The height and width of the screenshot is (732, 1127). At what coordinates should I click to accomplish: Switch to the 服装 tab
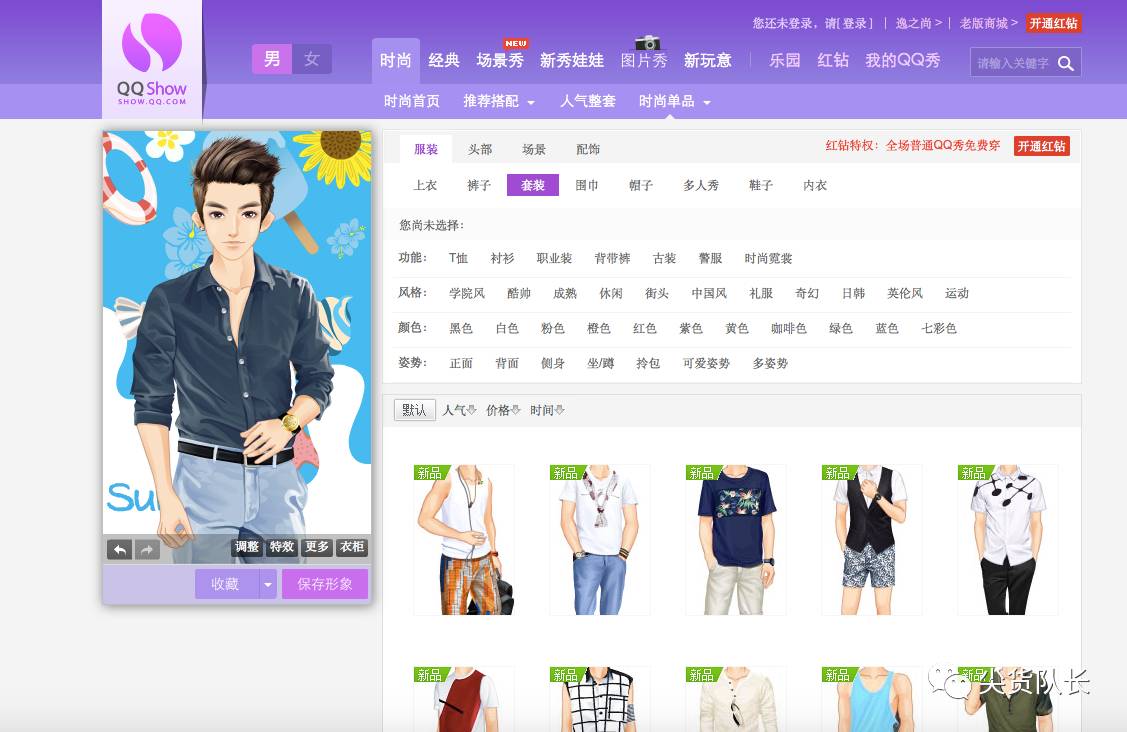[x=426, y=150]
